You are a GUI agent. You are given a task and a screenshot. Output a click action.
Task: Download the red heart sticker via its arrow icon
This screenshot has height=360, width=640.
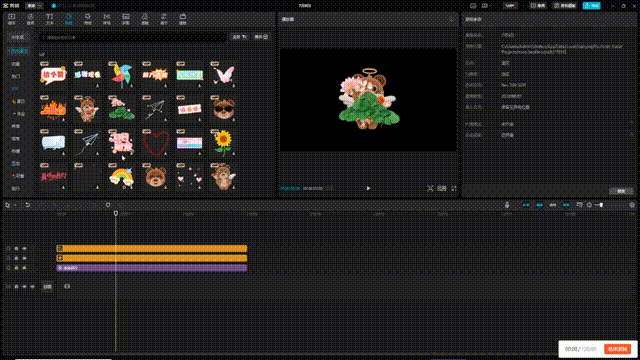click(165, 153)
